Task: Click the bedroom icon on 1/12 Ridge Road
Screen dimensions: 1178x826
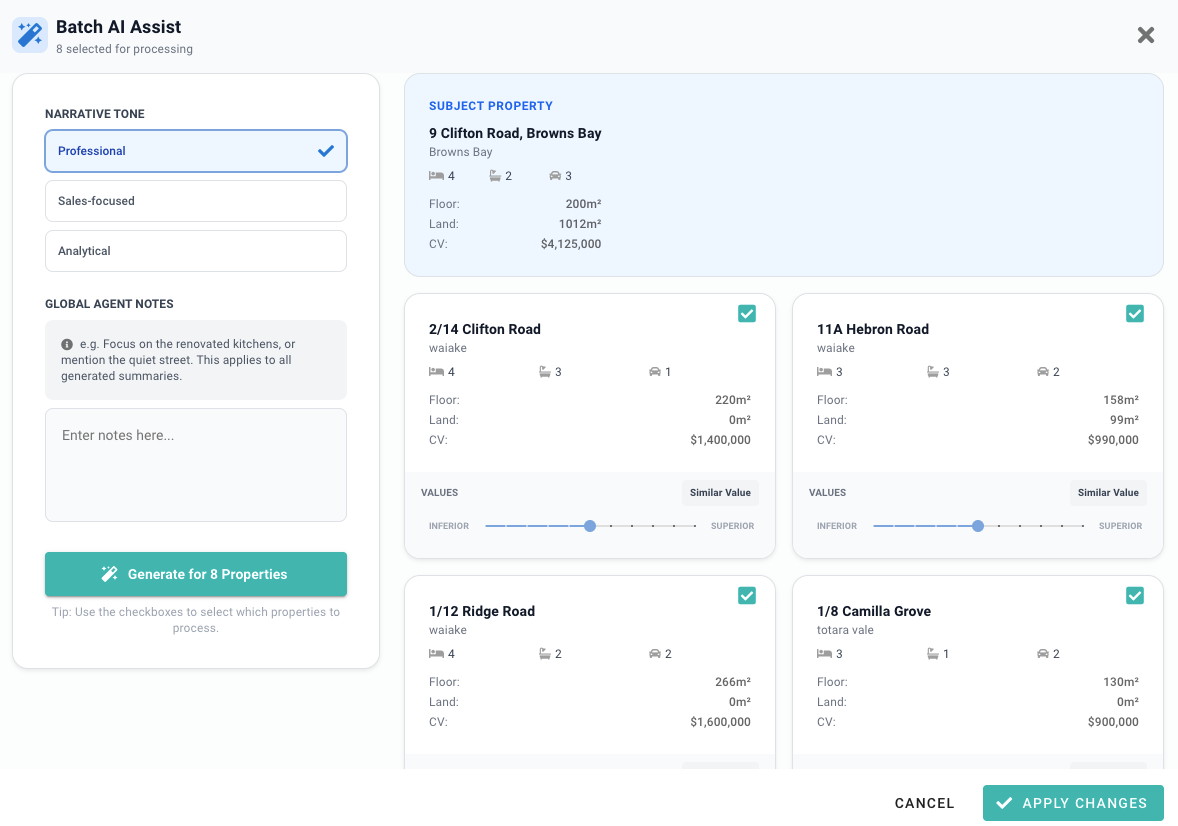Action: 436,654
